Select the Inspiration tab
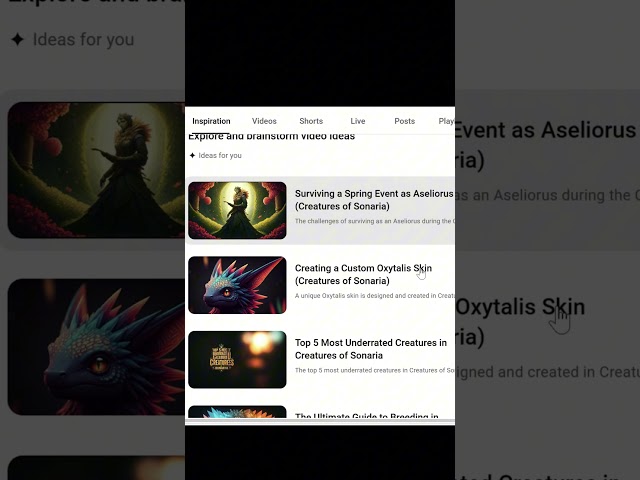This screenshot has height=480, width=640. click(211, 121)
